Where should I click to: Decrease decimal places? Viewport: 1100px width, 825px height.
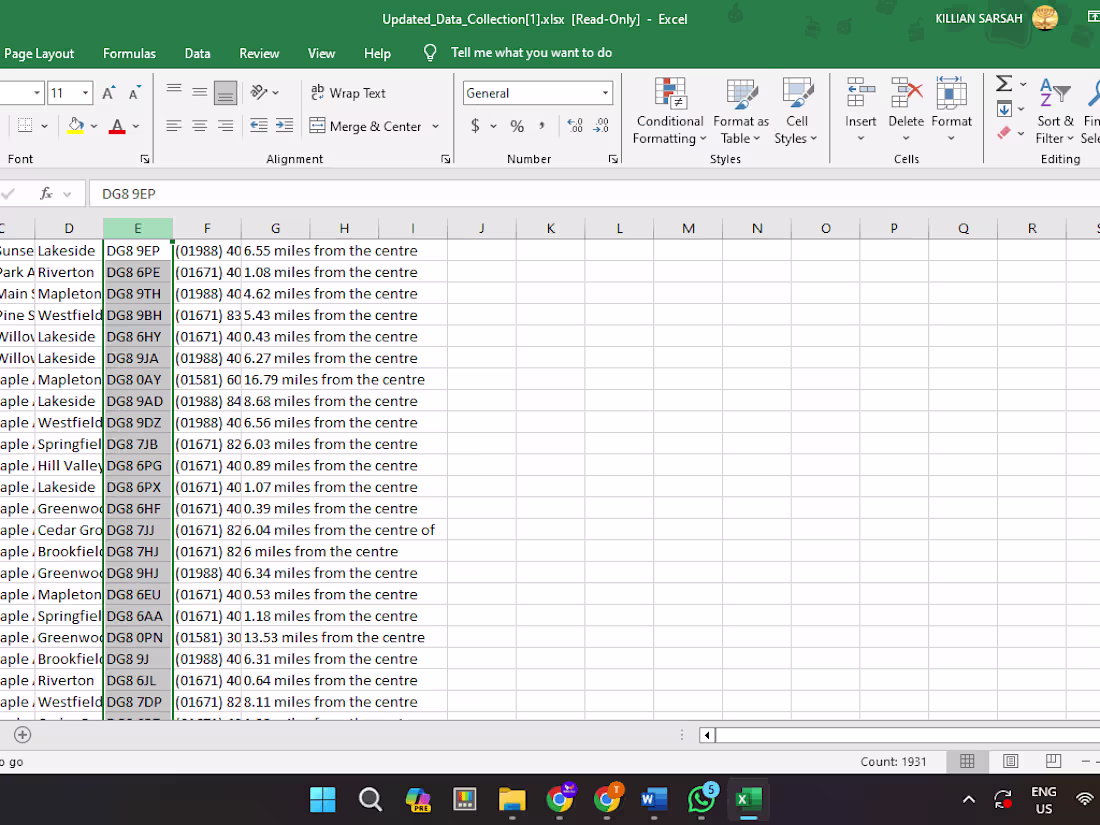(x=601, y=126)
